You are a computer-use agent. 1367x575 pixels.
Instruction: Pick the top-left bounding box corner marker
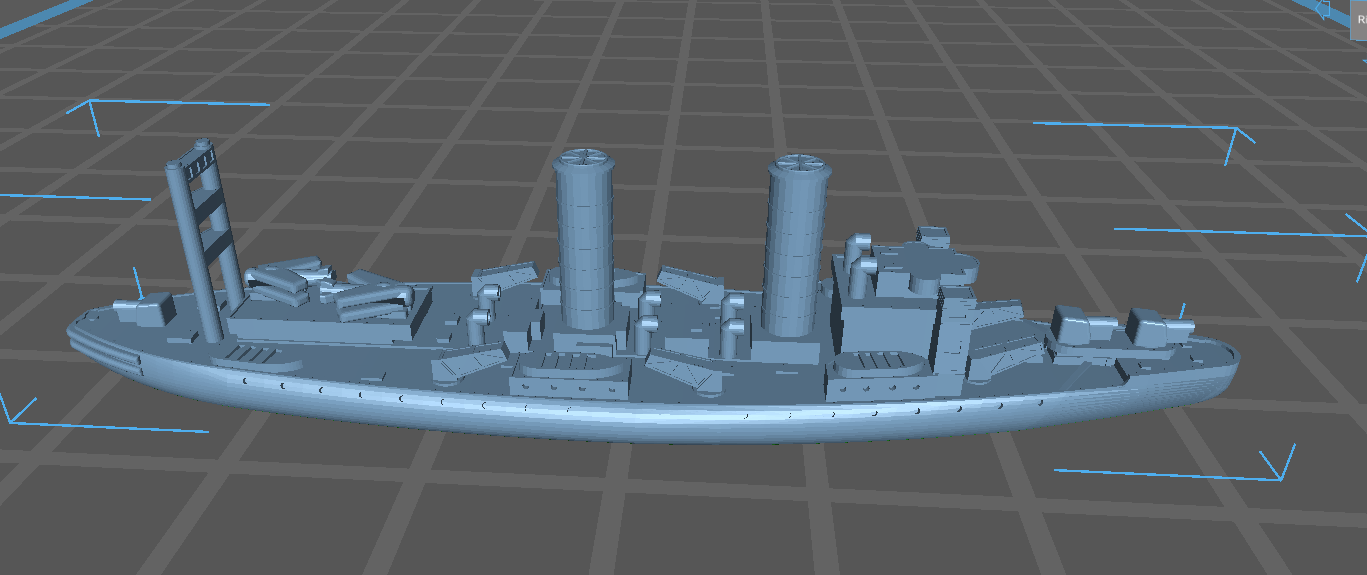93,105
